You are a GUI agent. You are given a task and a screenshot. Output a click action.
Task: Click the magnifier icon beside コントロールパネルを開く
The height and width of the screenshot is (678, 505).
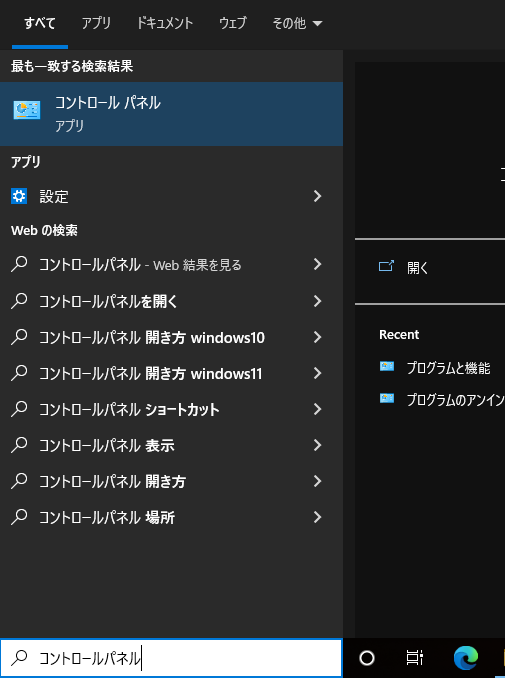pyautogui.click(x=19, y=301)
